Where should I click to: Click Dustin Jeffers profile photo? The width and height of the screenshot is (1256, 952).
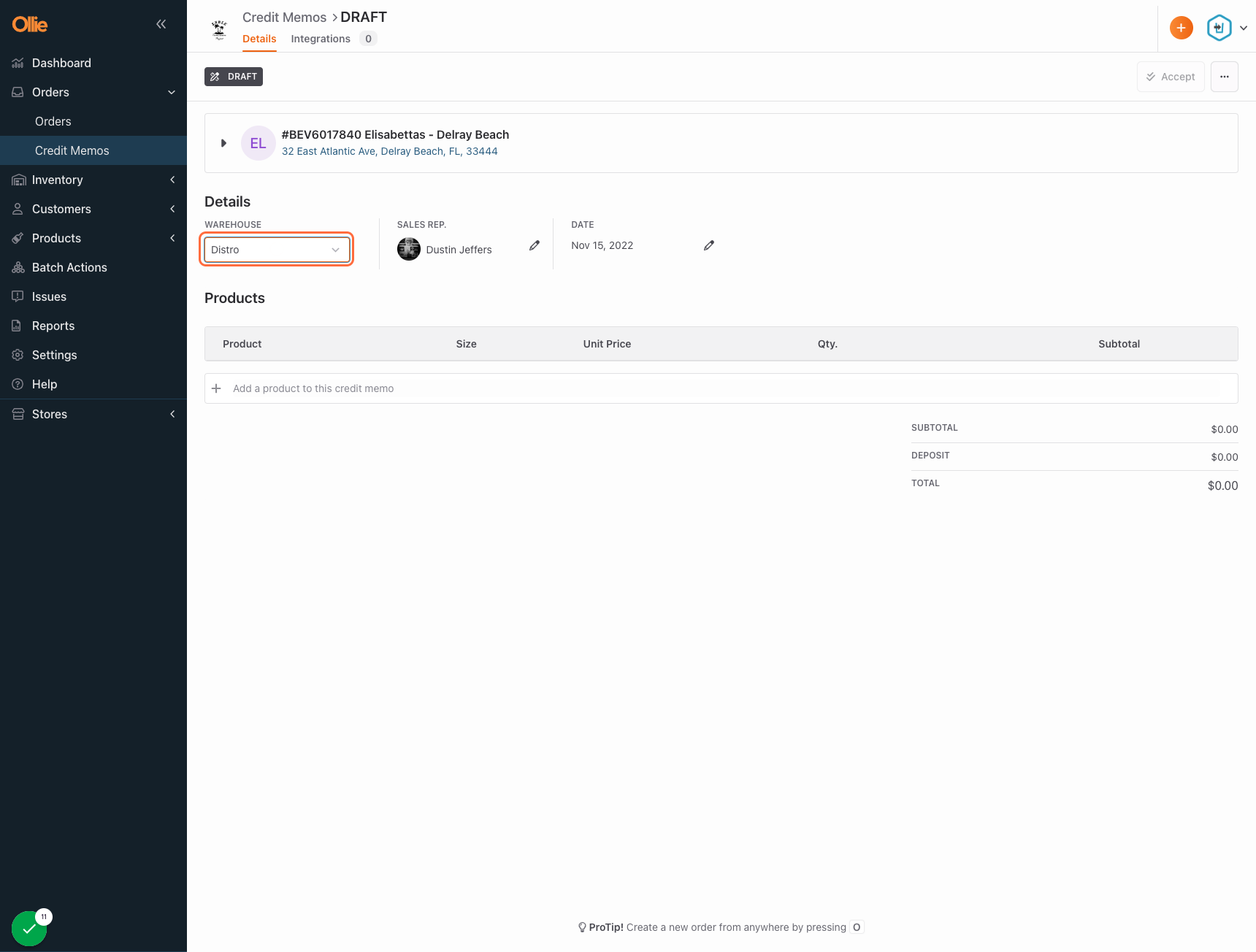(409, 249)
